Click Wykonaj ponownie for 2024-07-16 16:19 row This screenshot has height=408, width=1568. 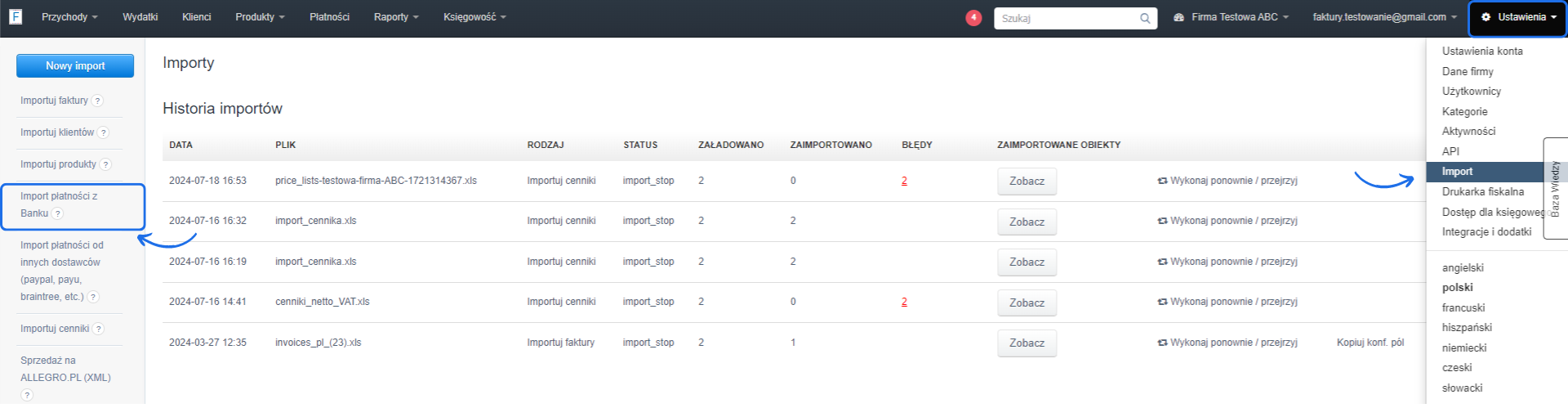[x=1227, y=262]
